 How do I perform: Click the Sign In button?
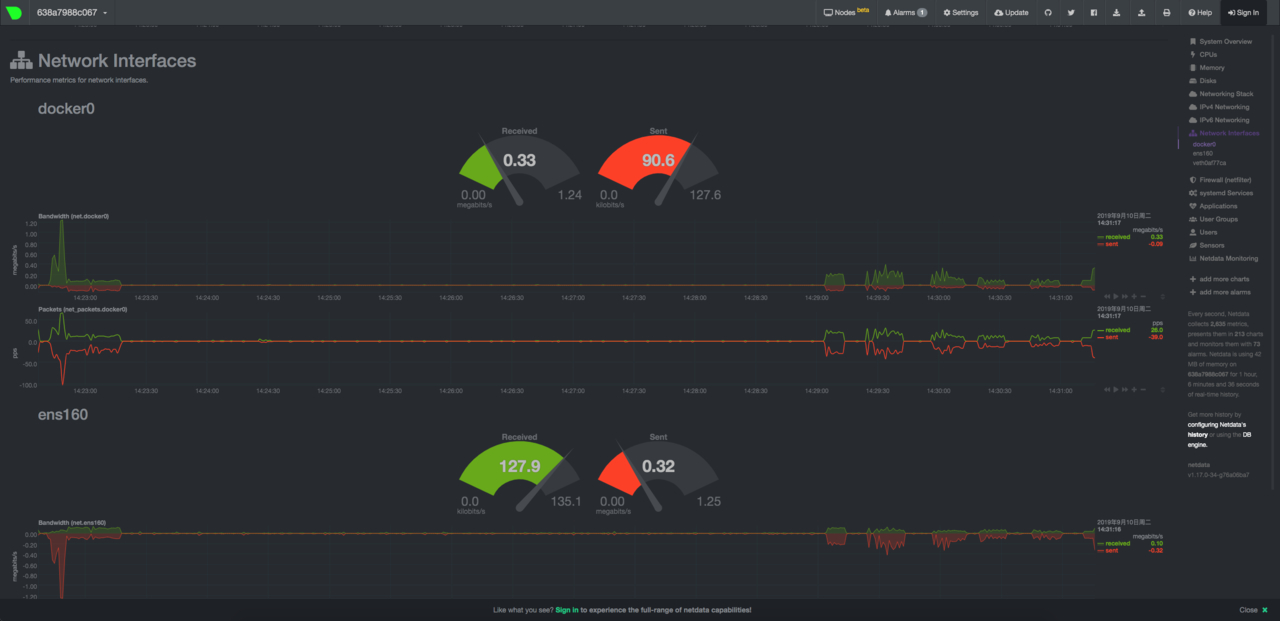point(1242,13)
